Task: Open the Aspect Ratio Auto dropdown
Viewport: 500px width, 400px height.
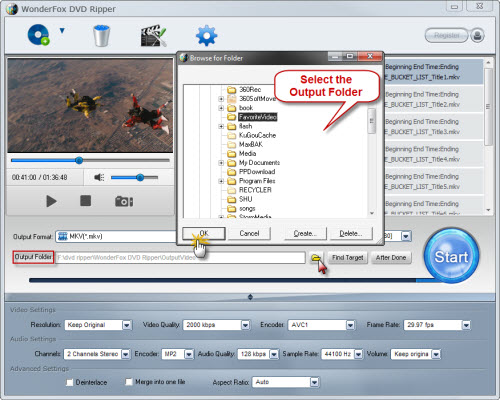Action: tap(314, 382)
